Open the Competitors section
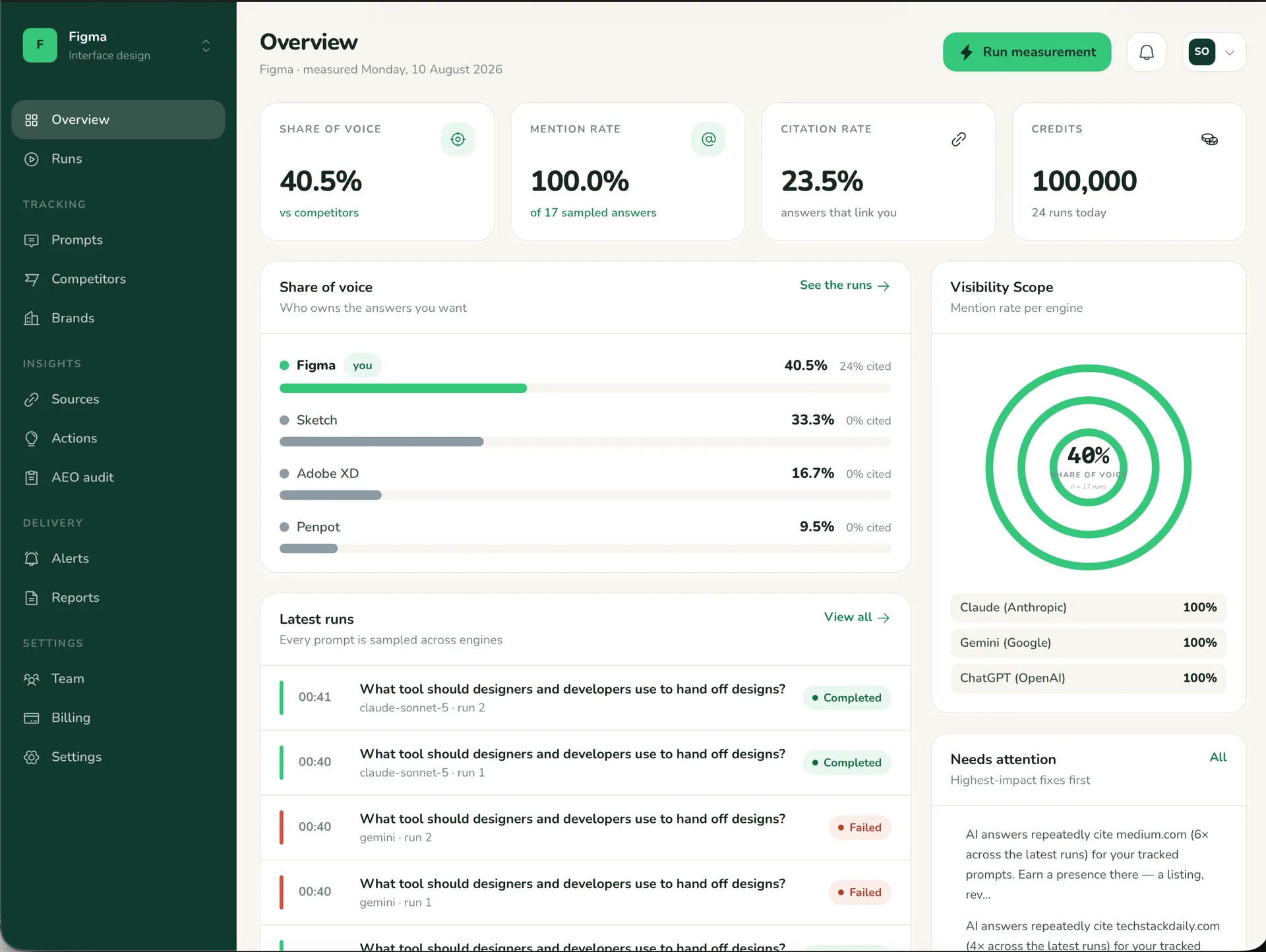 118,279
